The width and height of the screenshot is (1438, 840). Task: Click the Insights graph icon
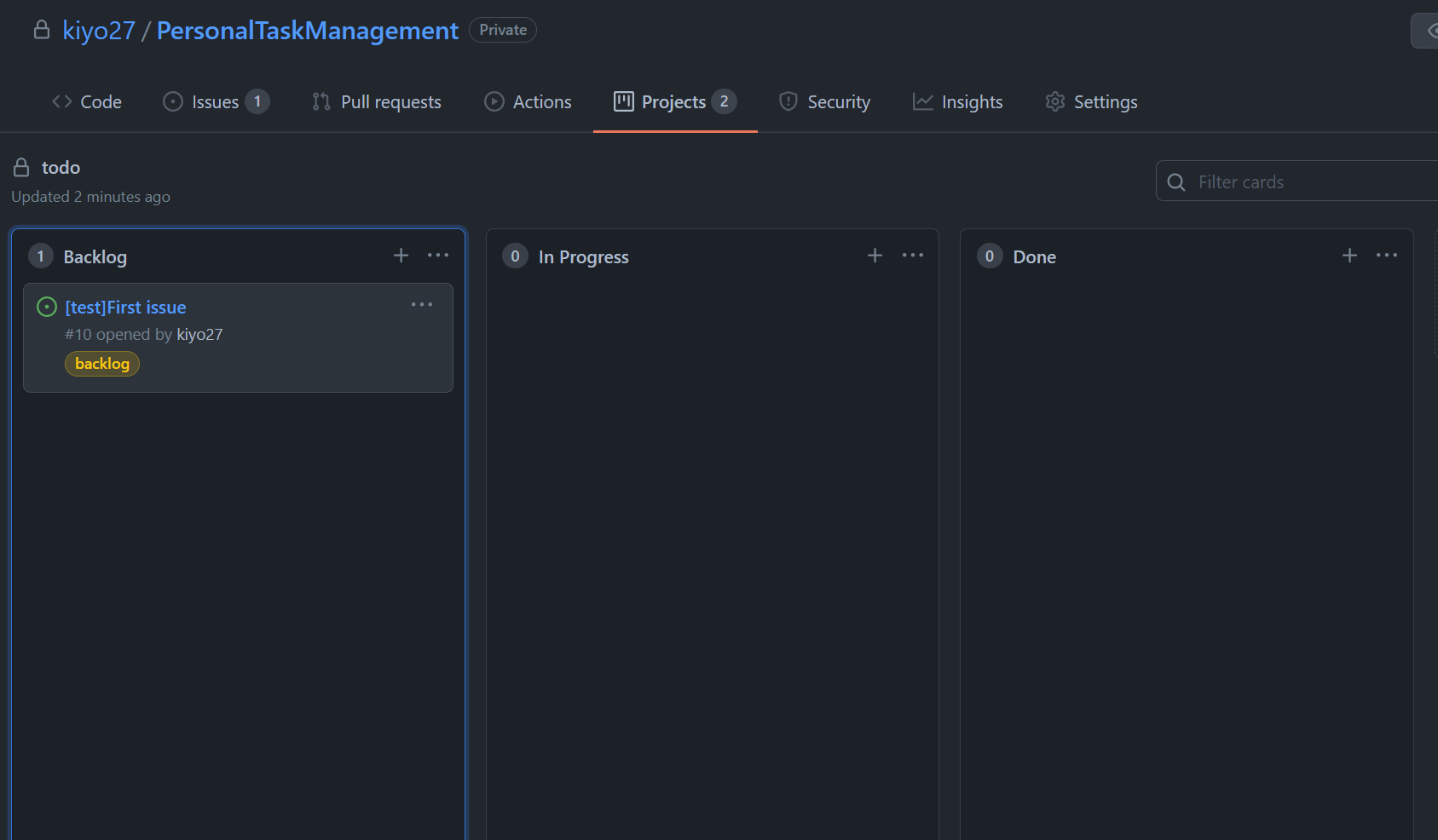(x=923, y=101)
